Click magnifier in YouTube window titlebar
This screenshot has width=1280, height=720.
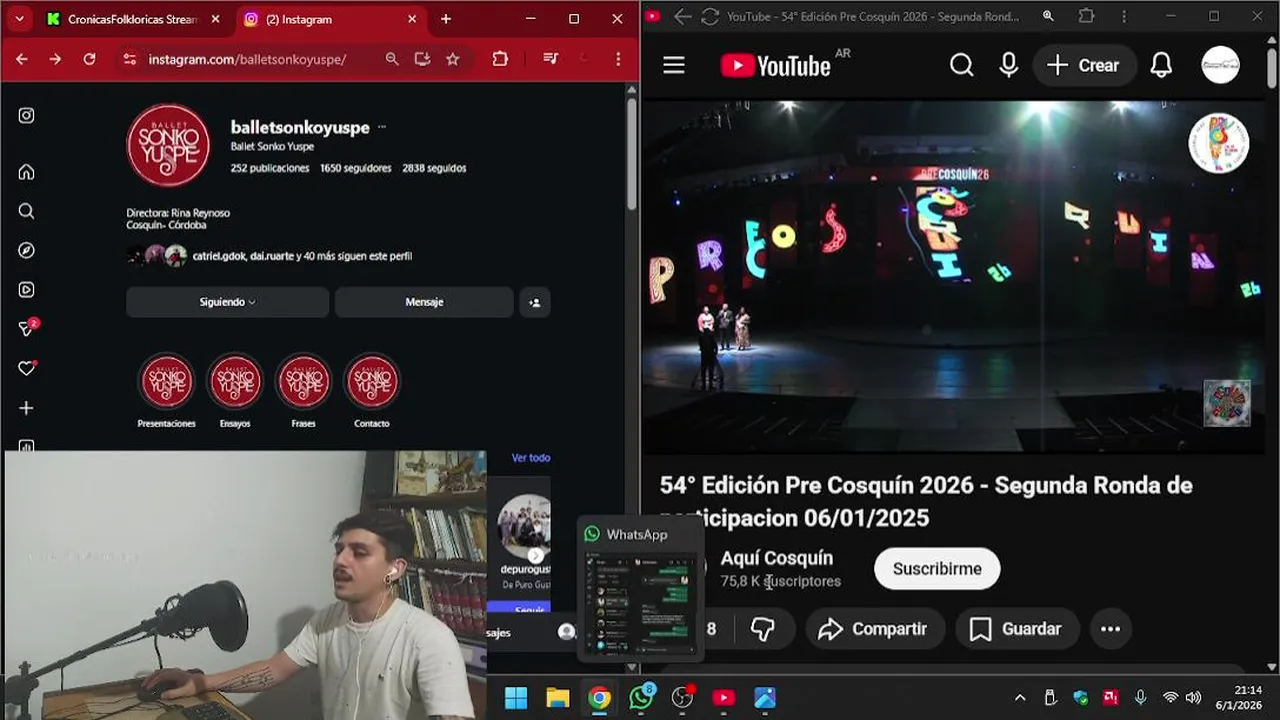(1048, 16)
